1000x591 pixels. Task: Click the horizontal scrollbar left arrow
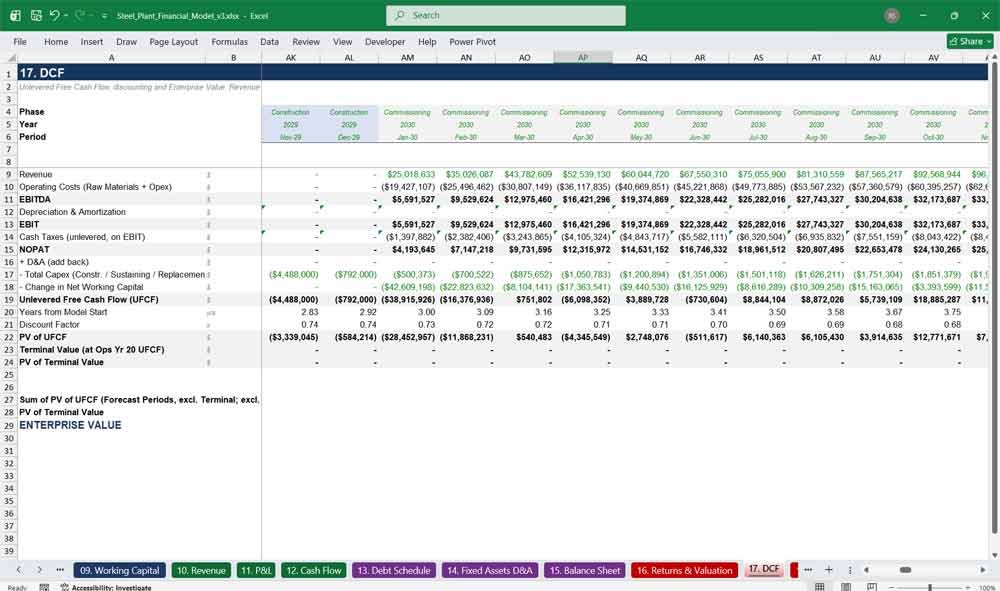click(x=866, y=570)
